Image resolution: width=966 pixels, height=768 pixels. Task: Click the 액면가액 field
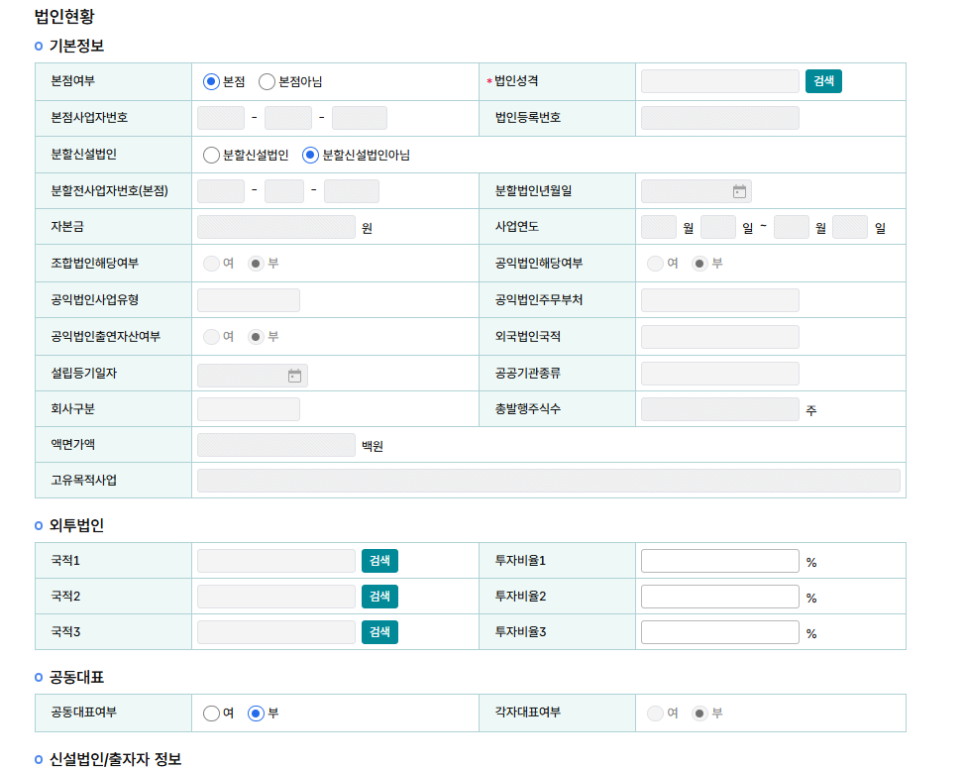[276, 445]
